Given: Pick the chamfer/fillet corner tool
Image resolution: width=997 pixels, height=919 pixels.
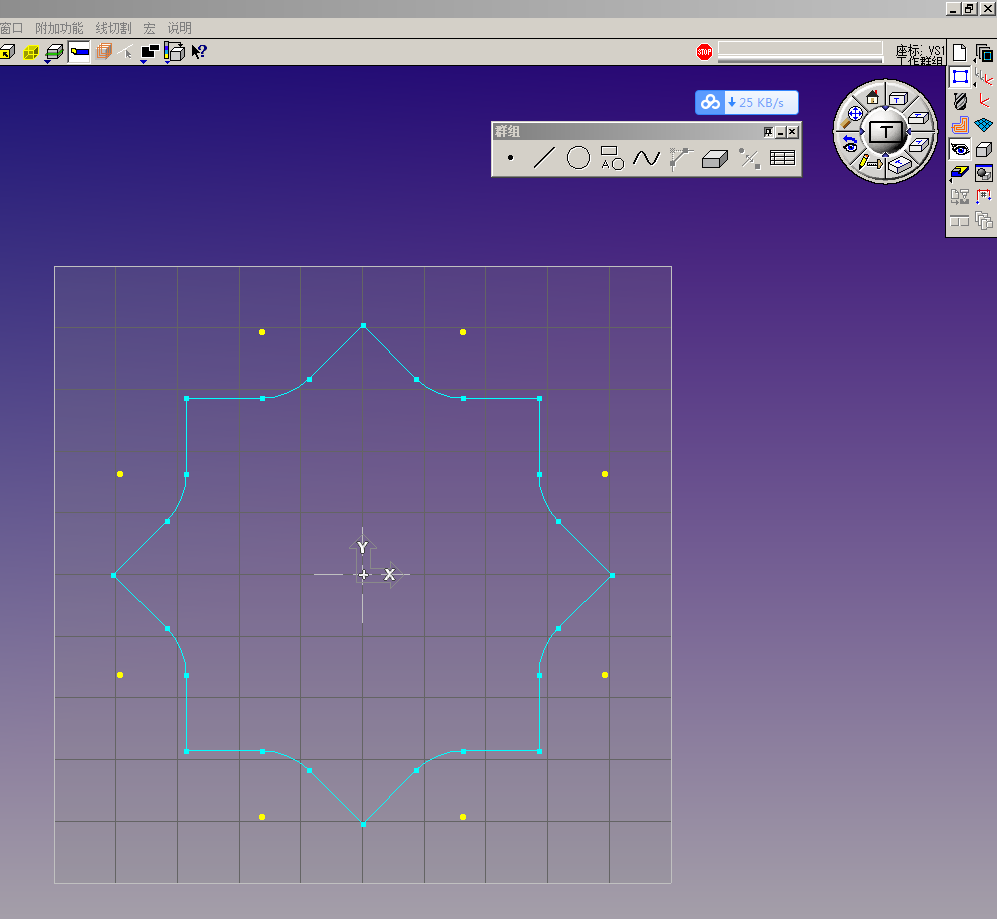Looking at the screenshot, I should (681, 158).
